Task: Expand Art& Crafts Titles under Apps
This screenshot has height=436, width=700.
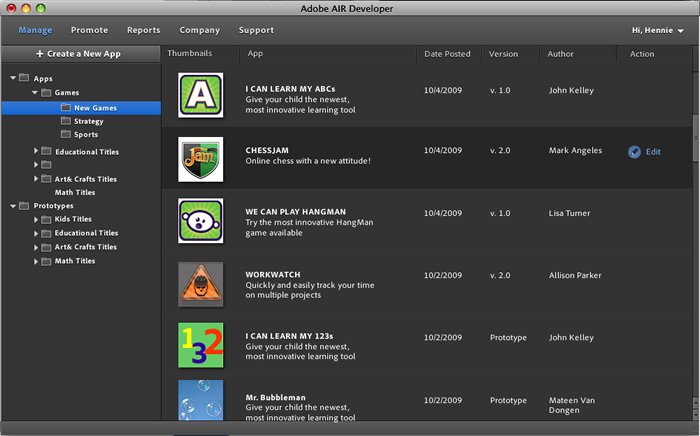Action: coord(36,179)
